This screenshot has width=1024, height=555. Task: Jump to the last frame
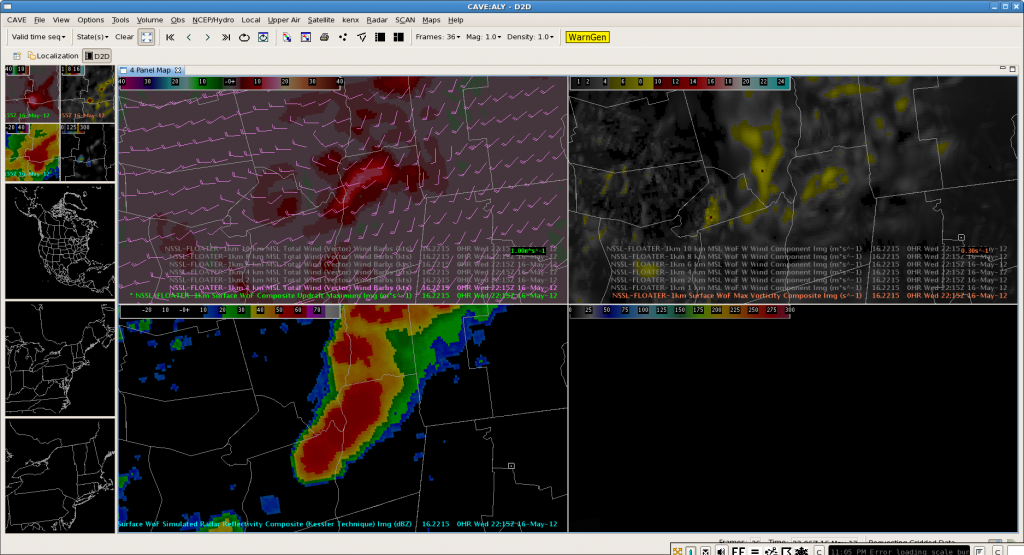tap(226, 37)
